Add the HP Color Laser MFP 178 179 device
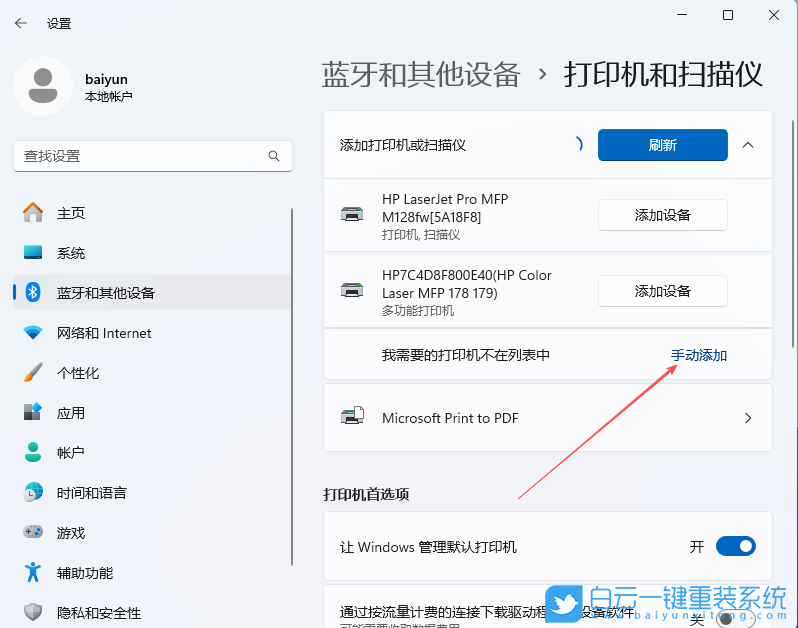The image size is (798, 628). [663, 291]
